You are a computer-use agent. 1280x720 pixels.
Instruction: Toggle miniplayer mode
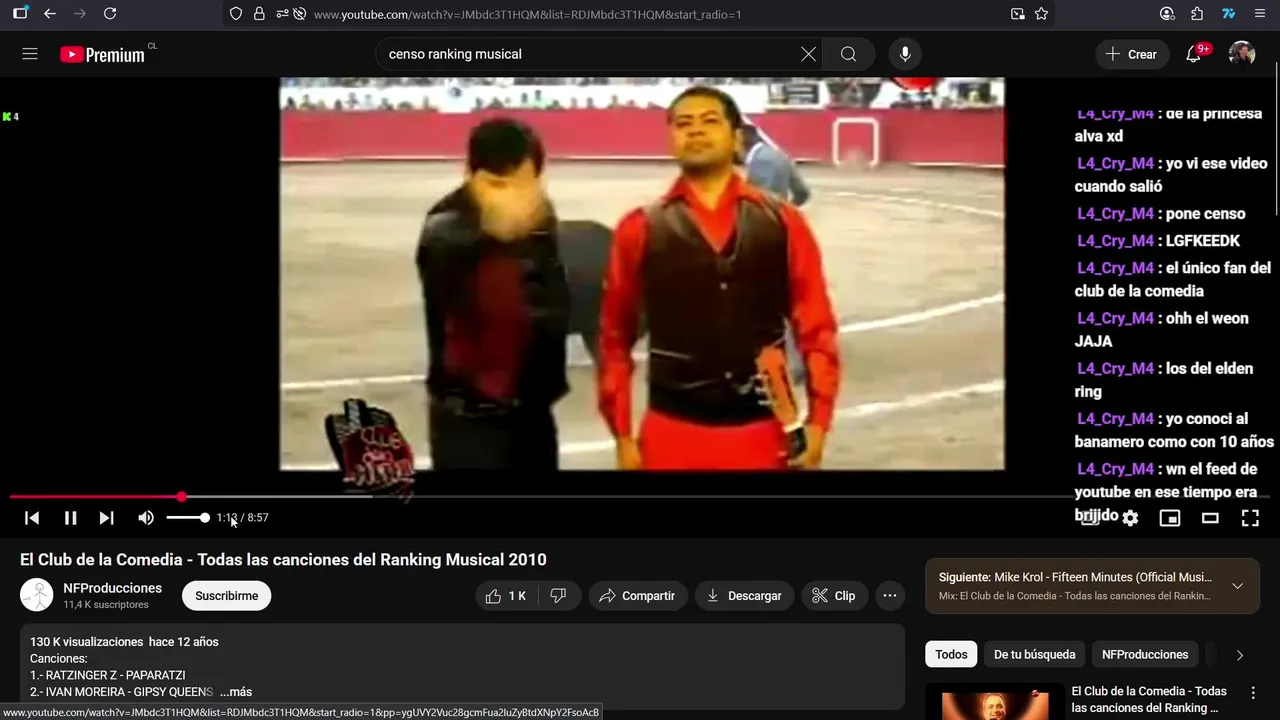(1170, 518)
